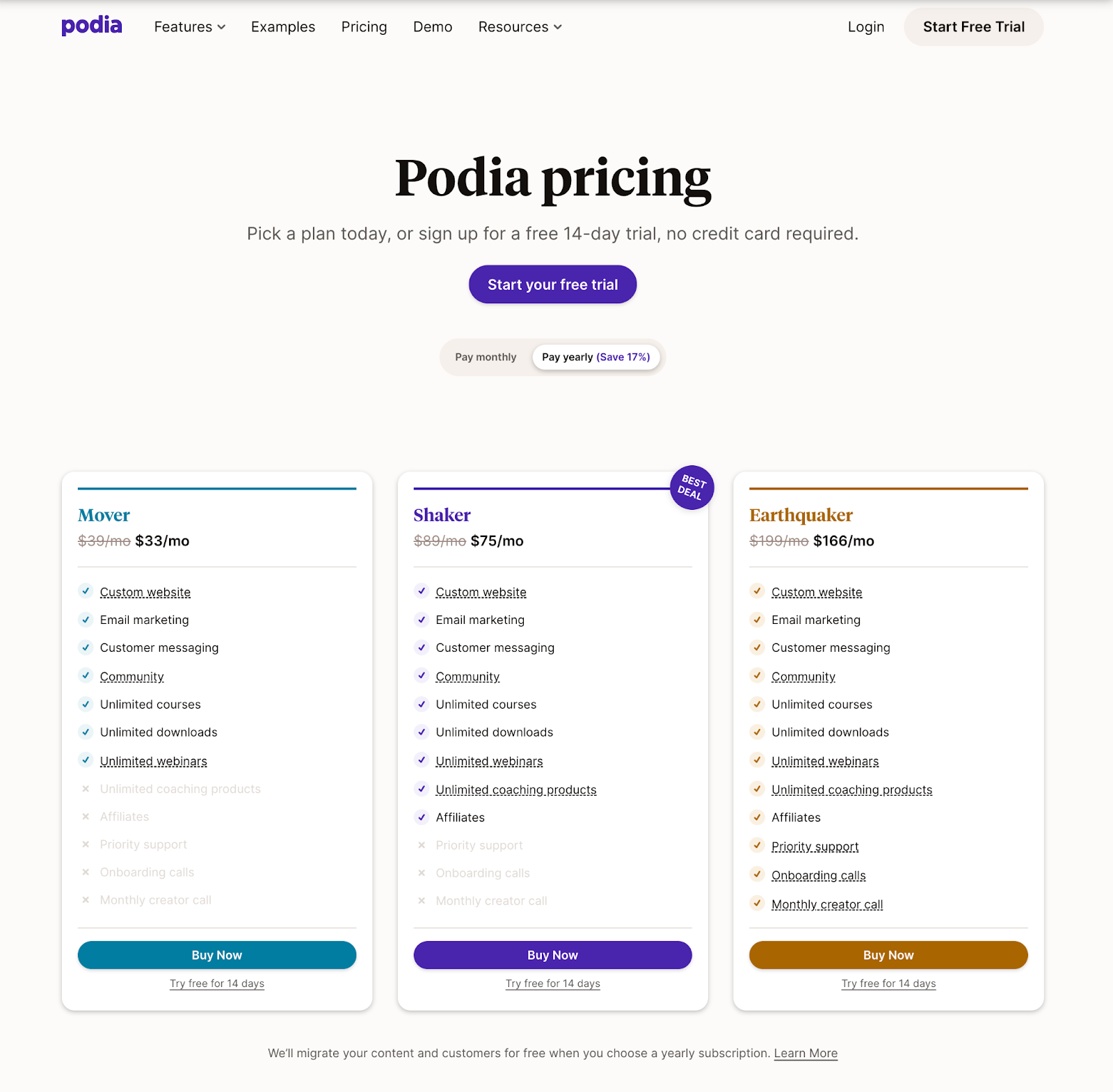Image resolution: width=1113 pixels, height=1092 pixels.
Task: Open the Resources dropdown menu
Action: (x=520, y=26)
